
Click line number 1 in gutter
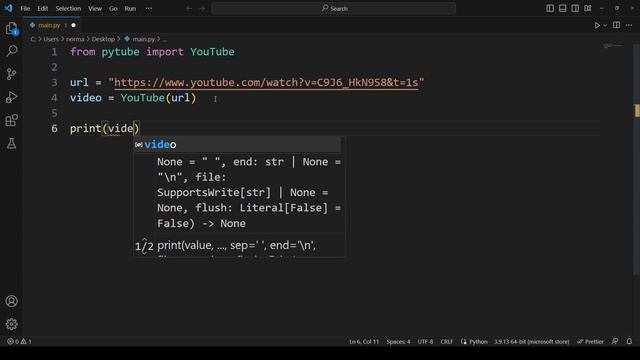(54, 52)
